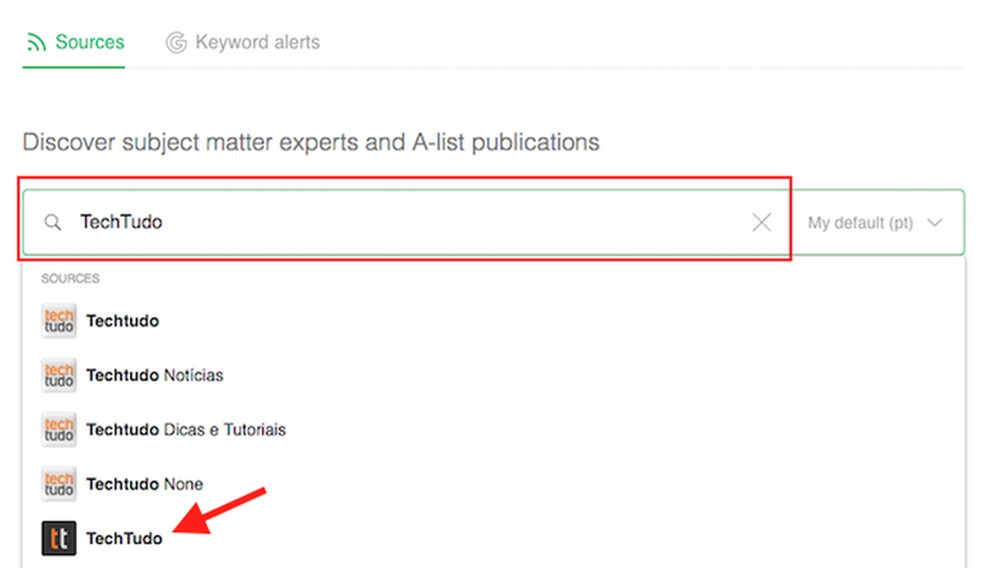Click the RSS feed icon beside Sources
Viewport: 984px width, 568px height.
coord(37,43)
